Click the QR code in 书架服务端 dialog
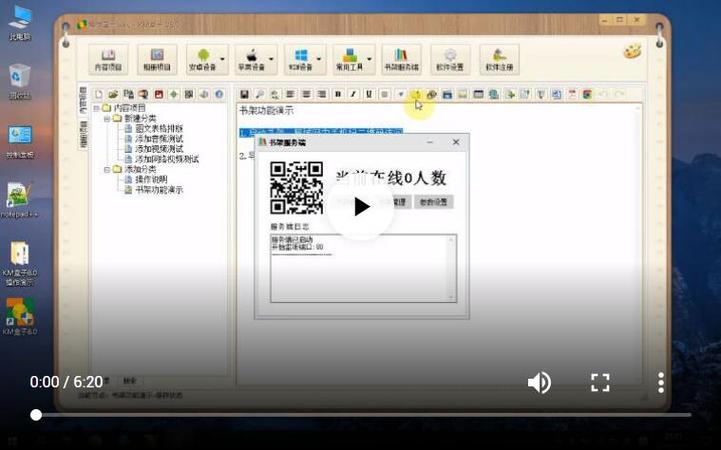The height and width of the screenshot is (450, 721). 297,188
